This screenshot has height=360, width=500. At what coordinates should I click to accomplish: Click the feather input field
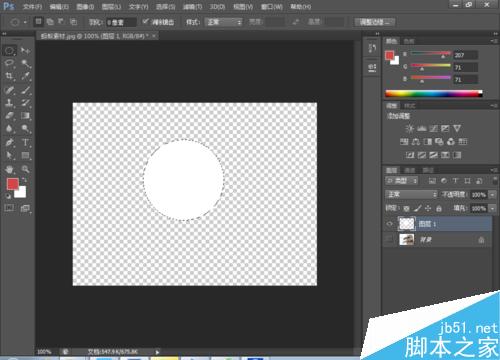121,22
